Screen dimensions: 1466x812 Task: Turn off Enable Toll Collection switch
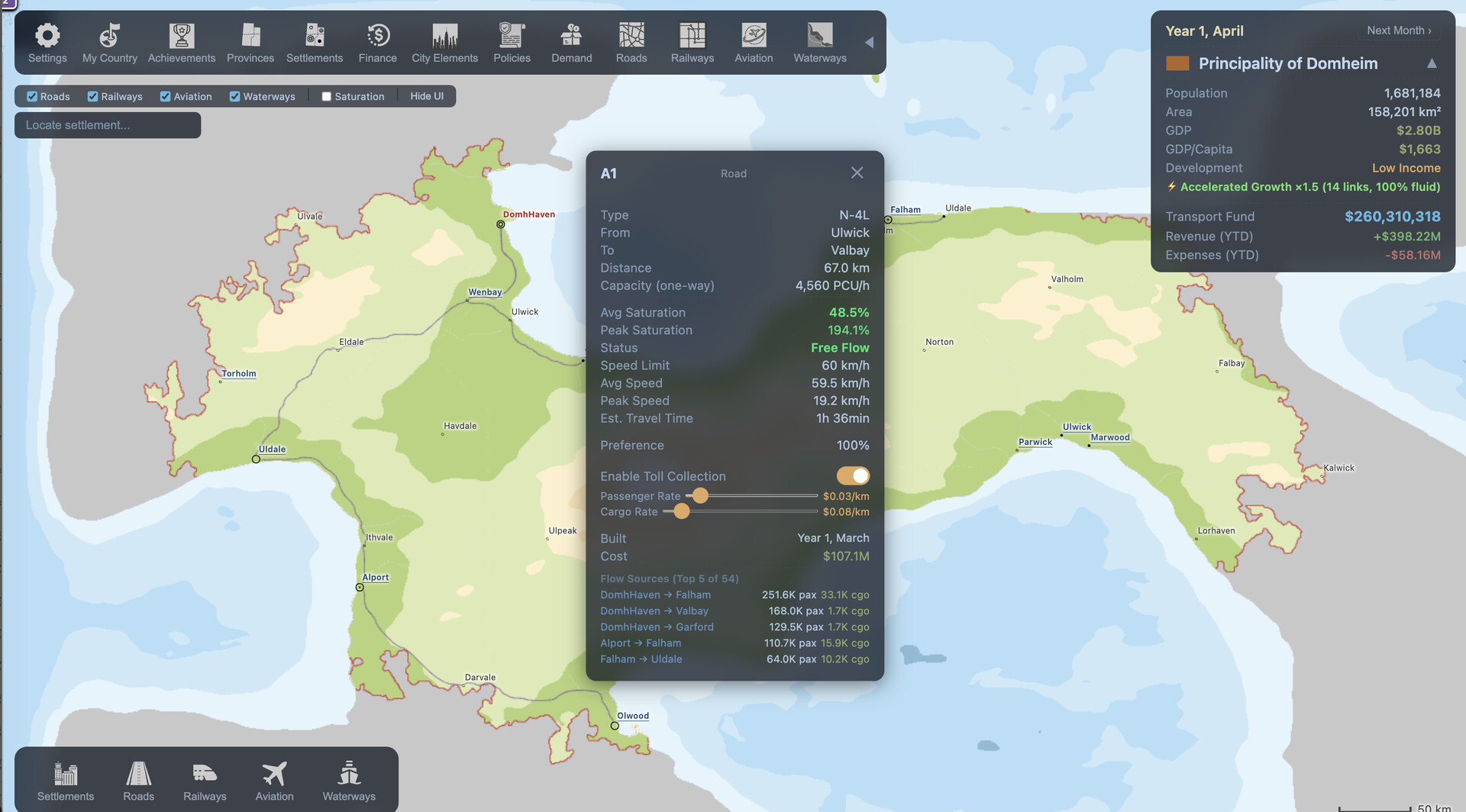pyautogui.click(x=853, y=476)
